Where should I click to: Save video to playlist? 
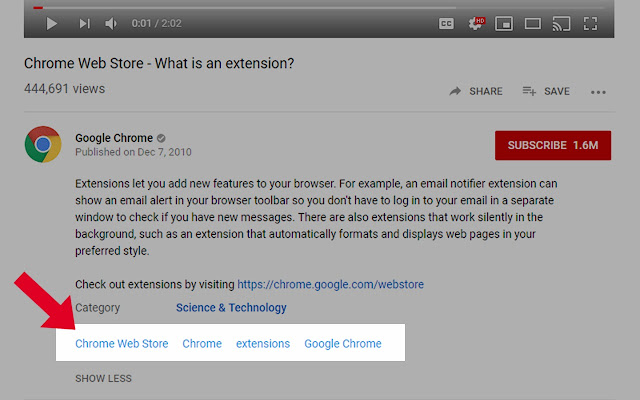pos(546,91)
